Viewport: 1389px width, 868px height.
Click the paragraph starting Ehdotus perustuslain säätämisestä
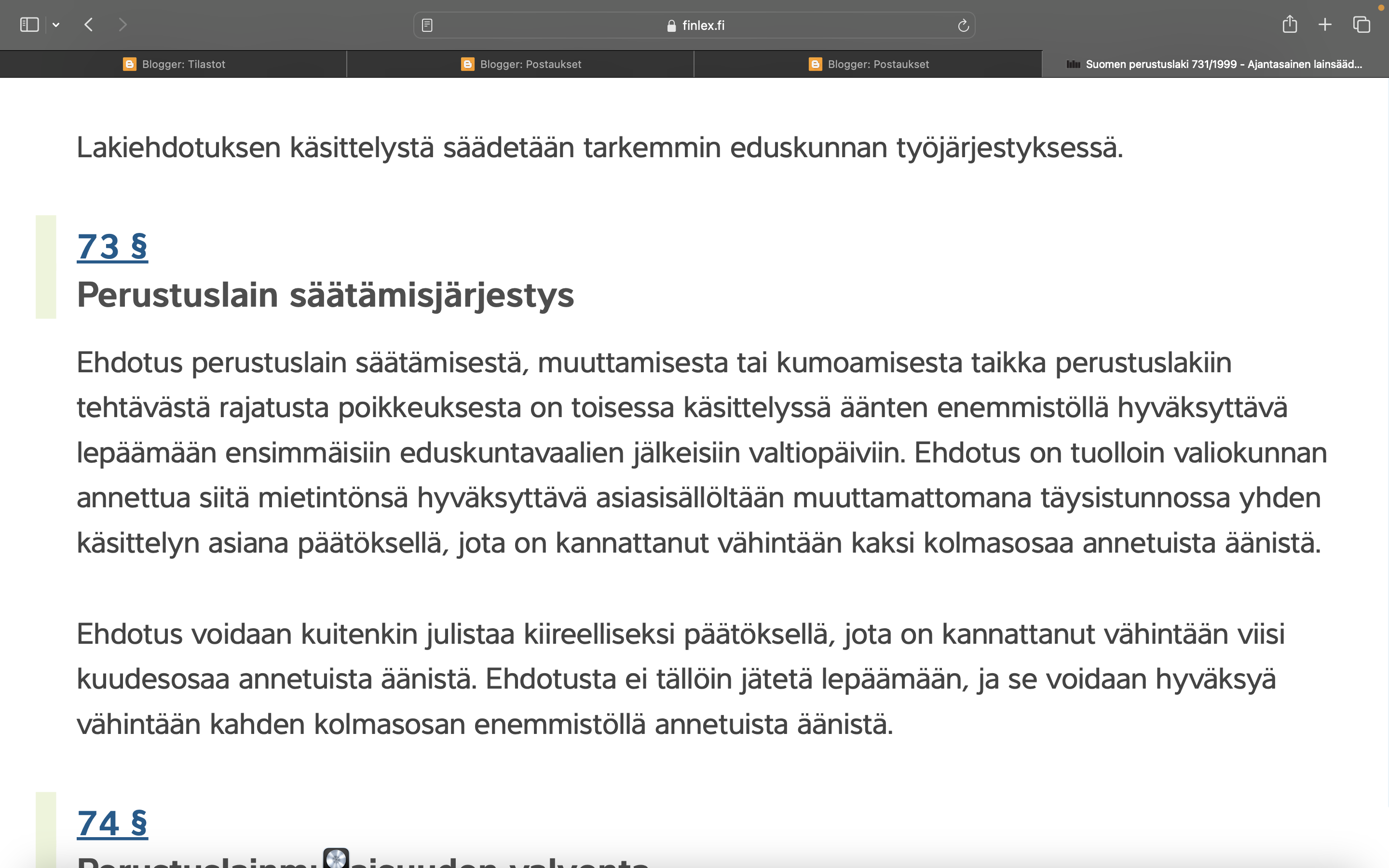pos(702,452)
